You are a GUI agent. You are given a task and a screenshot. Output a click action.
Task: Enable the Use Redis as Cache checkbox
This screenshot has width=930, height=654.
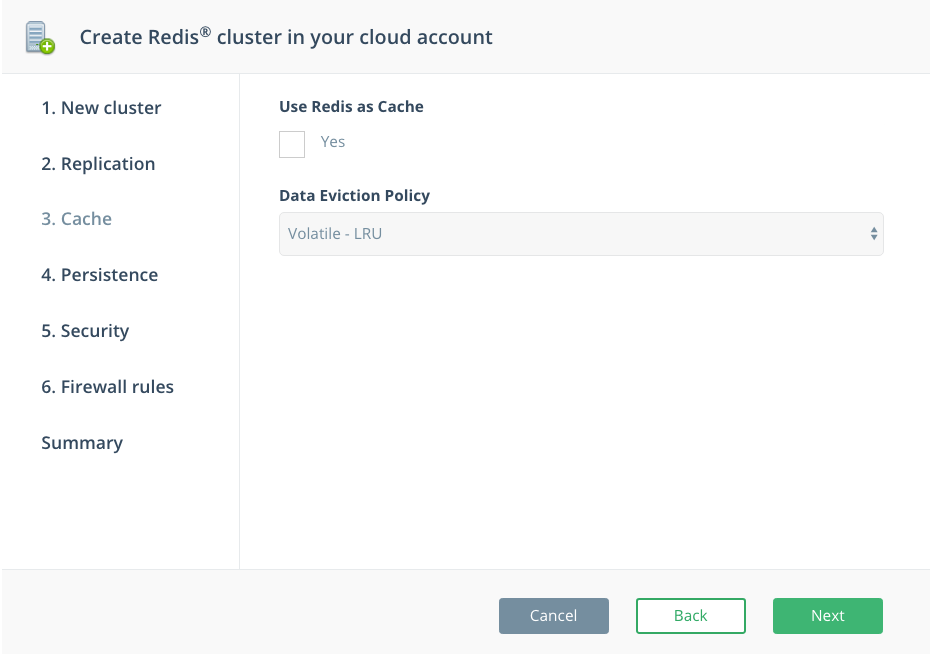point(292,144)
